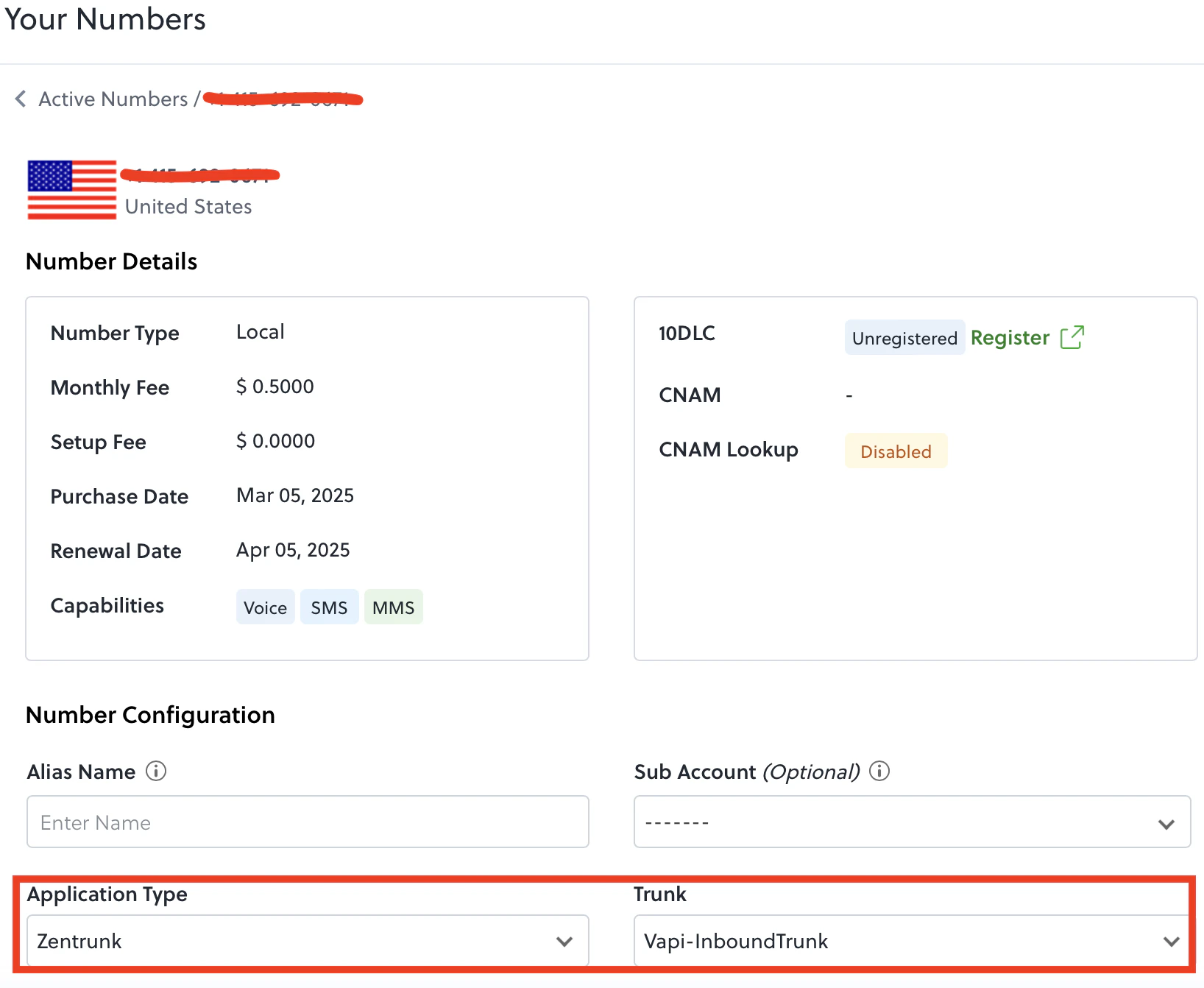Click the Register link for 10DLC
This screenshot has width=1204, height=988.
click(x=1010, y=337)
